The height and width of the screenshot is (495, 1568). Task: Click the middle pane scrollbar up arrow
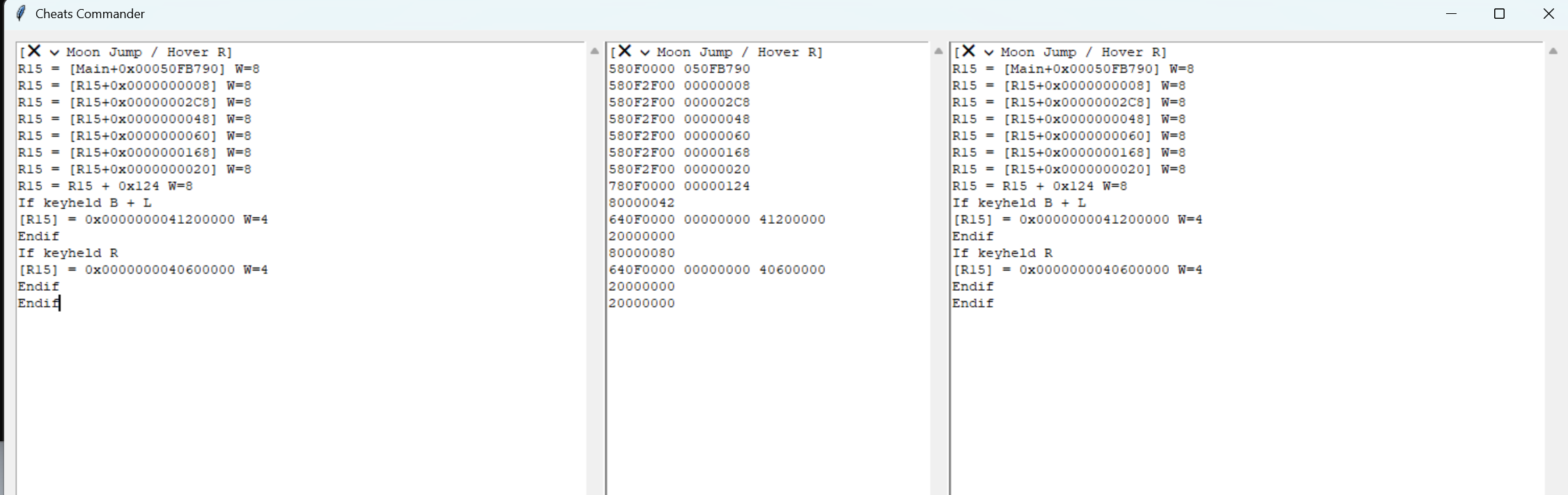(938, 51)
